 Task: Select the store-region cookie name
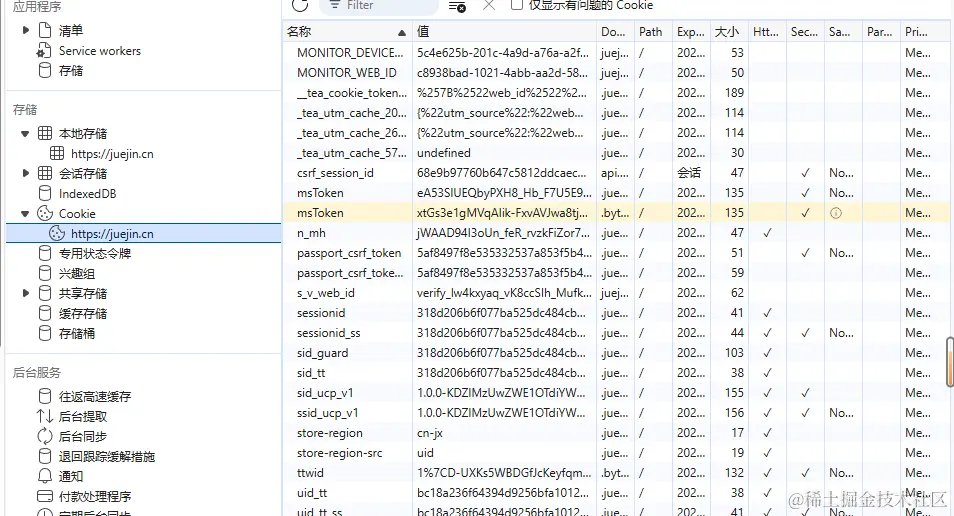coord(330,433)
